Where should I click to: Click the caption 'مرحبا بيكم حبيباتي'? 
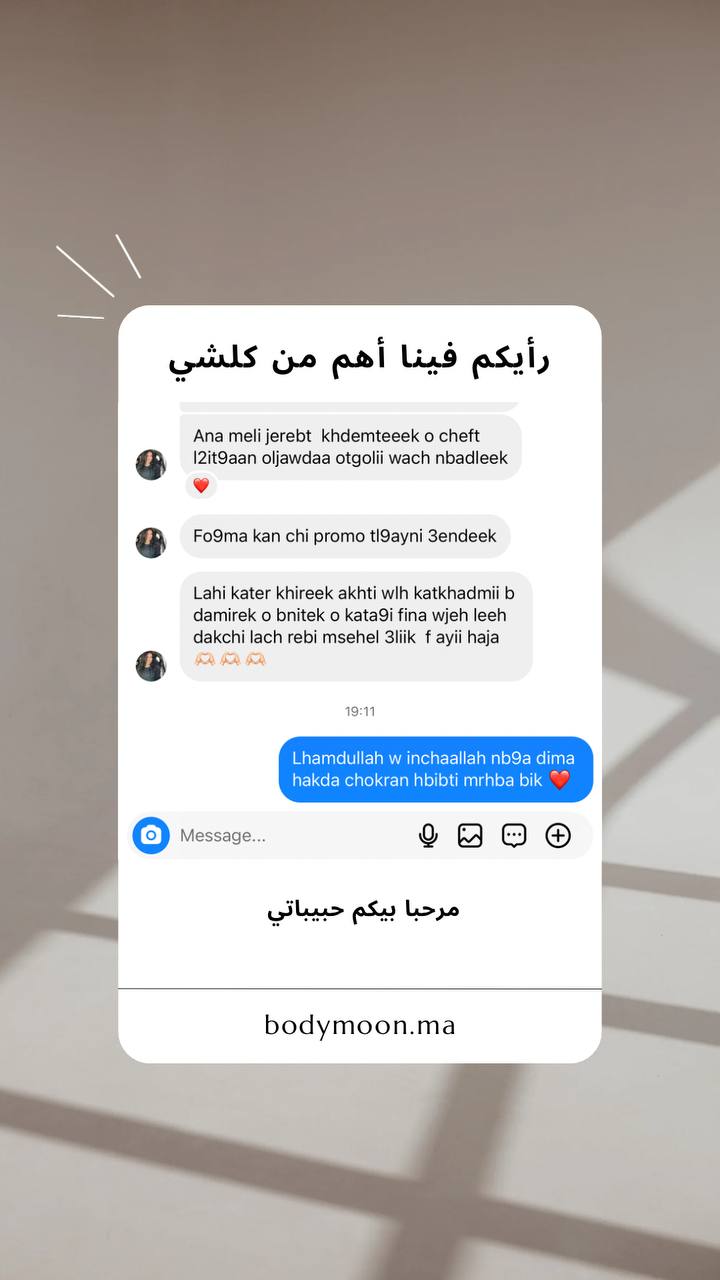[364, 910]
